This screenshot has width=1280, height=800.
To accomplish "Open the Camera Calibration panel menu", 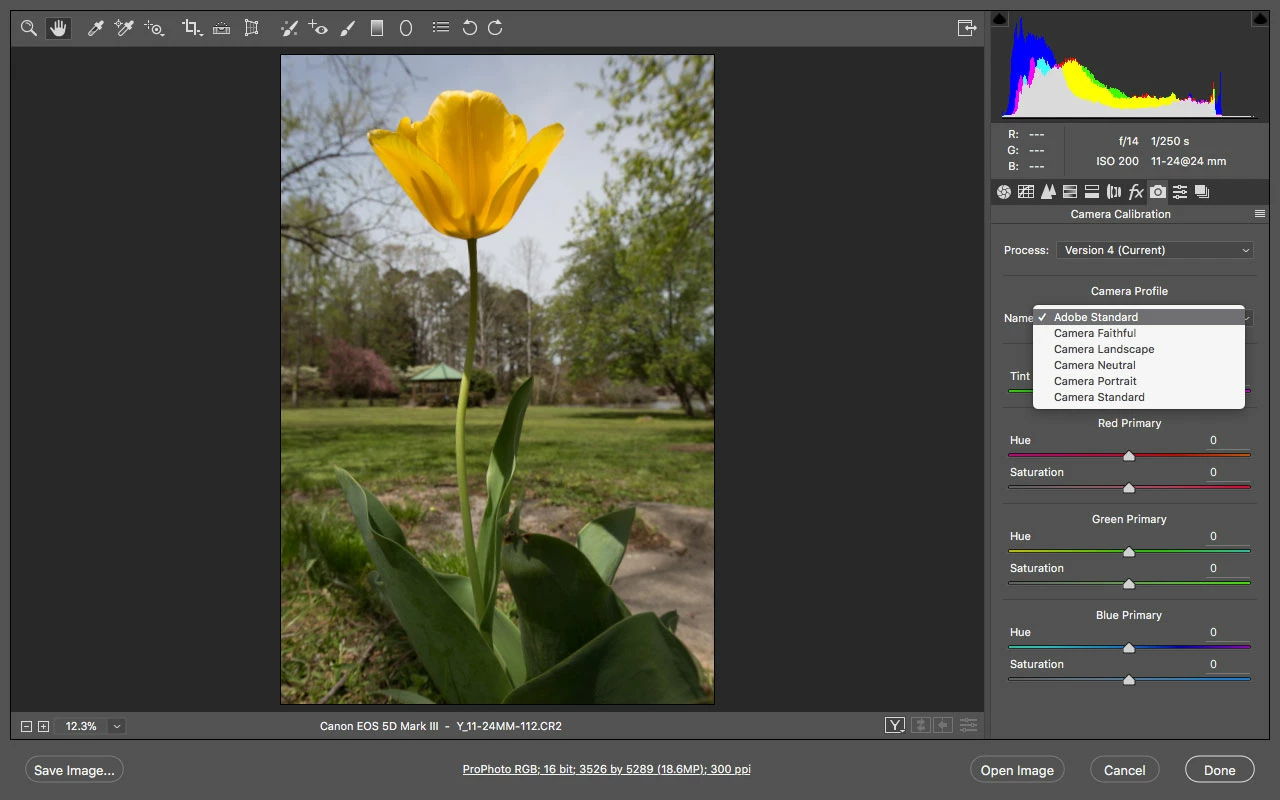I will coord(1260,214).
